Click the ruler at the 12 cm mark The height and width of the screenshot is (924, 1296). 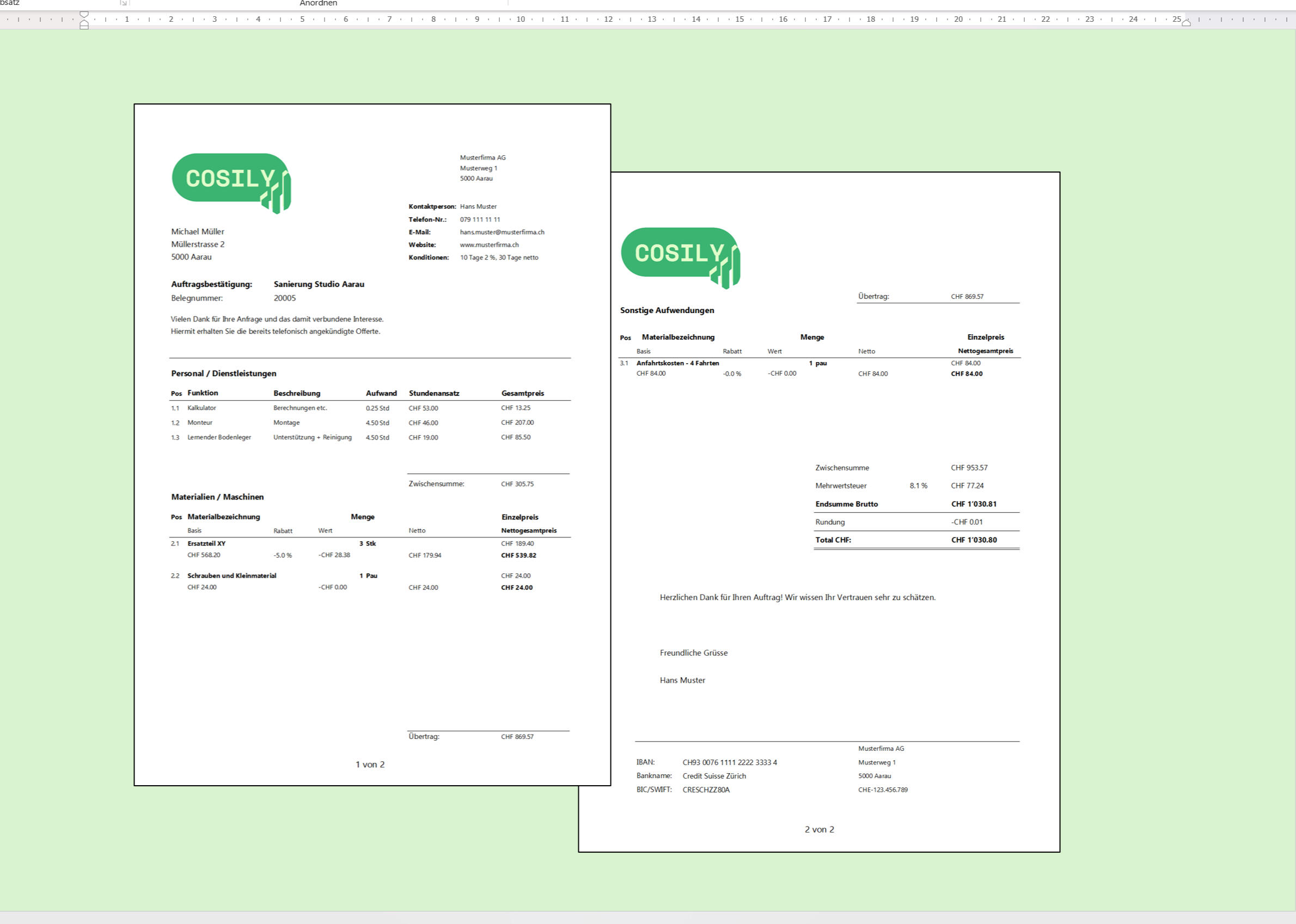608,20
